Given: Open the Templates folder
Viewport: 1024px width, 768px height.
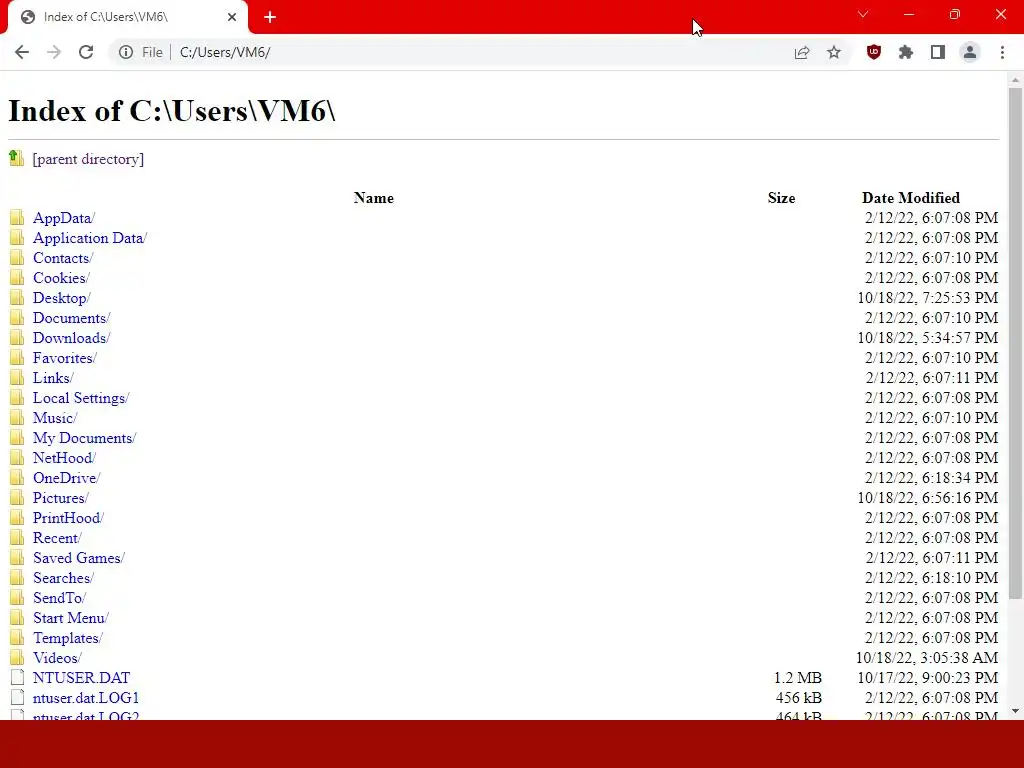Looking at the screenshot, I should (68, 638).
